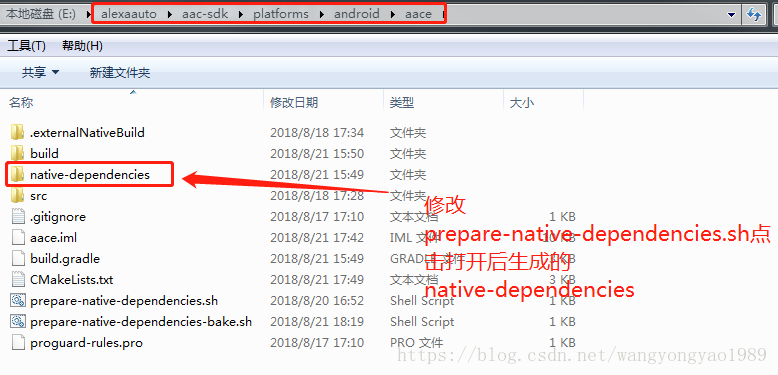Navigate to alexaauto breadcrumb
This screenshot has height=375, width=778.
point(129,14)
